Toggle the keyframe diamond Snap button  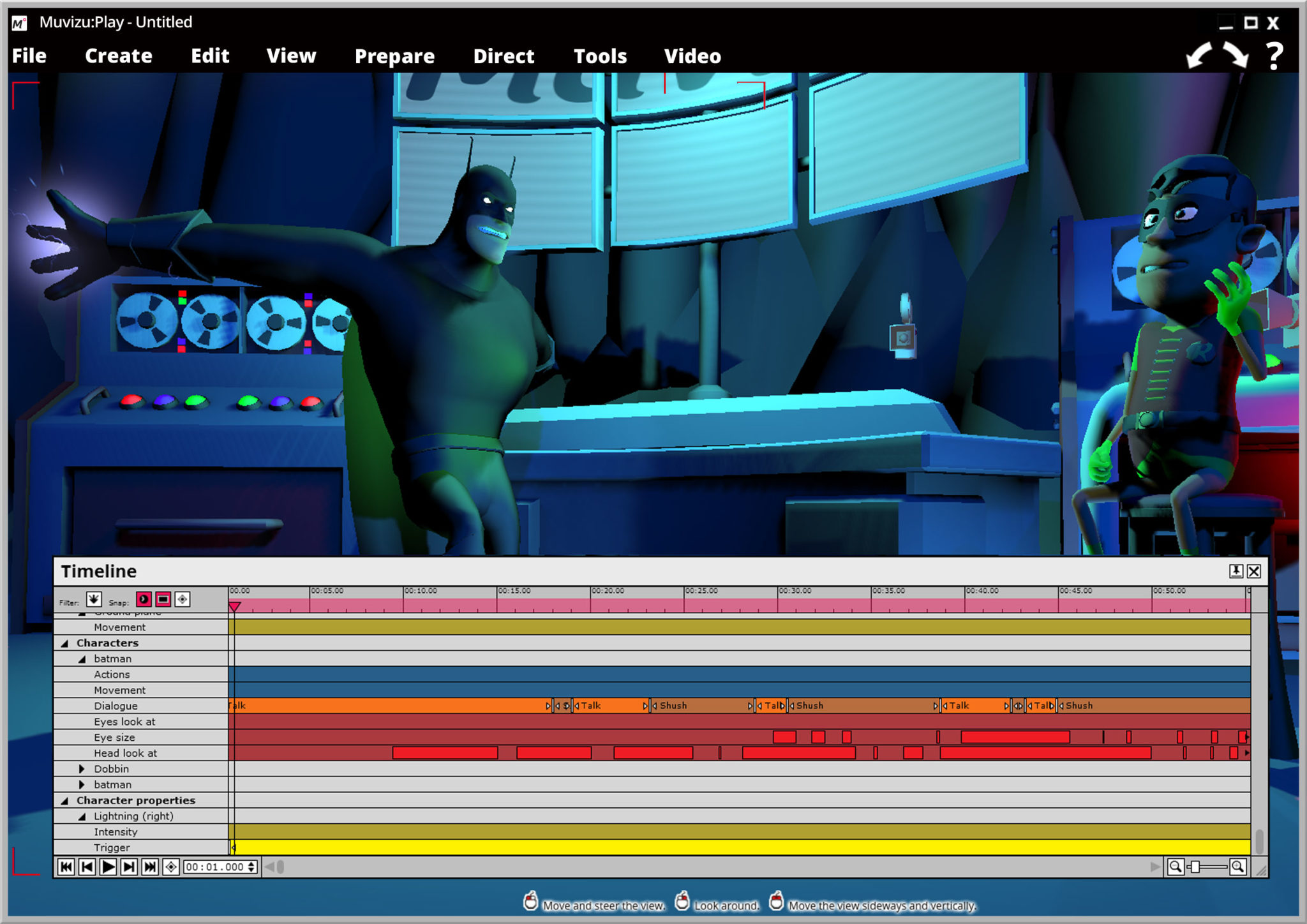click(x=183, y=599)
